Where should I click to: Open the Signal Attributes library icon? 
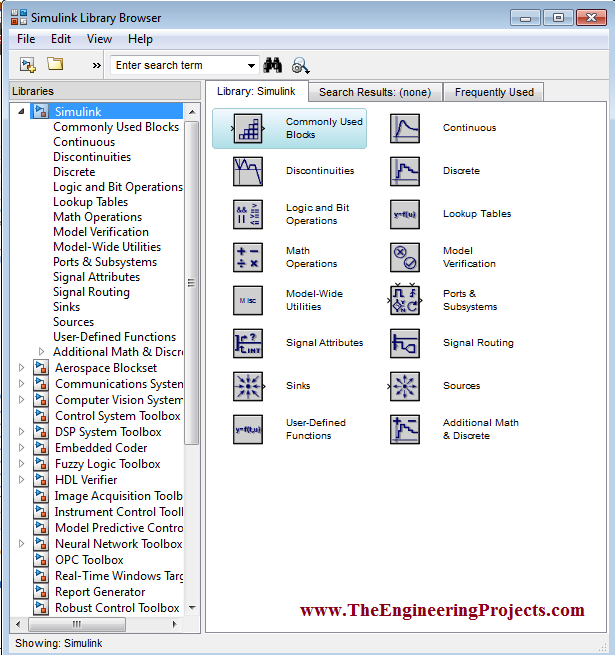248,343
